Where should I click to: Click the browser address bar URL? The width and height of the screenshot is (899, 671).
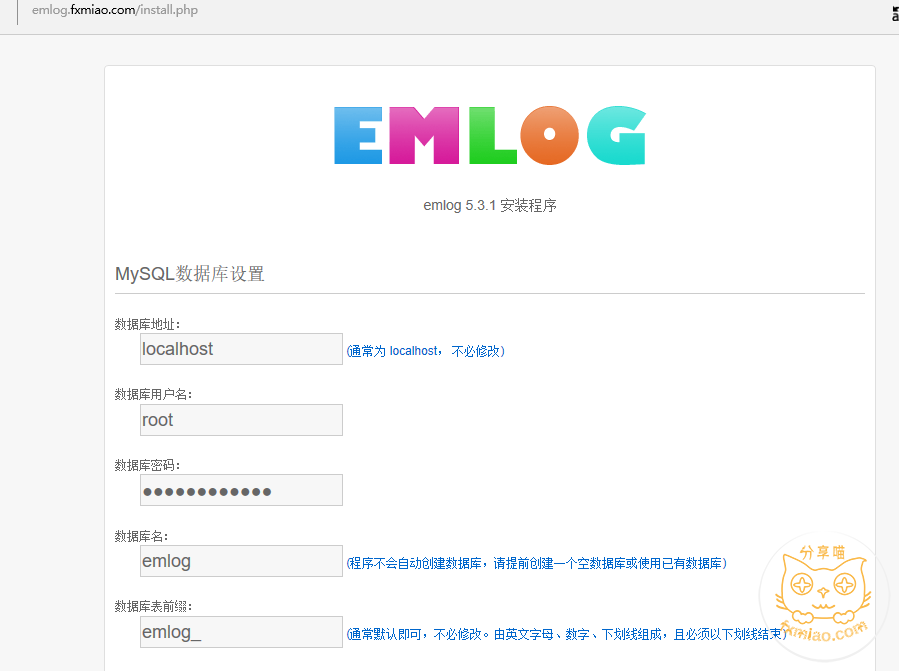tap(115, 10)
